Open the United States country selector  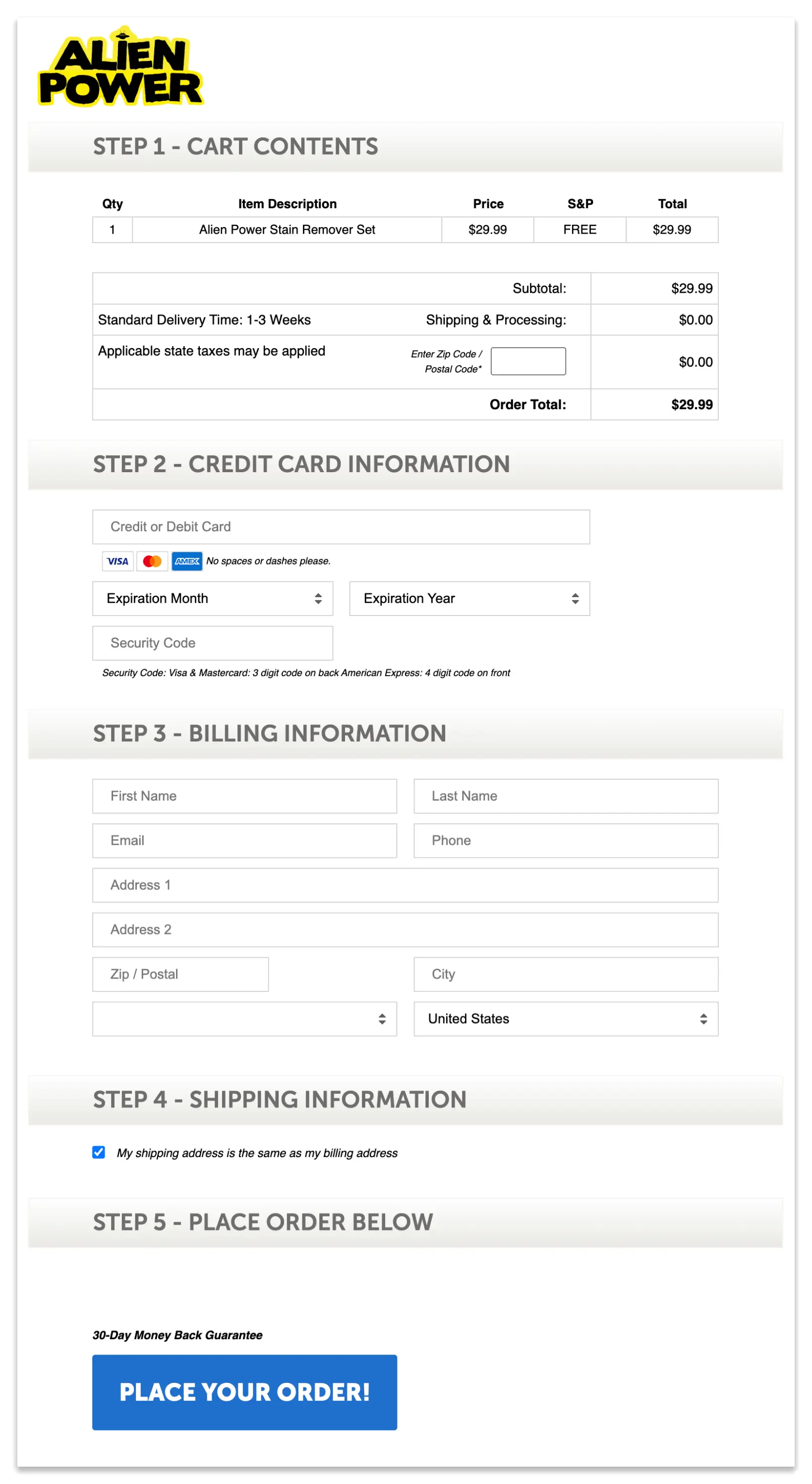[x=566, y=1019]
